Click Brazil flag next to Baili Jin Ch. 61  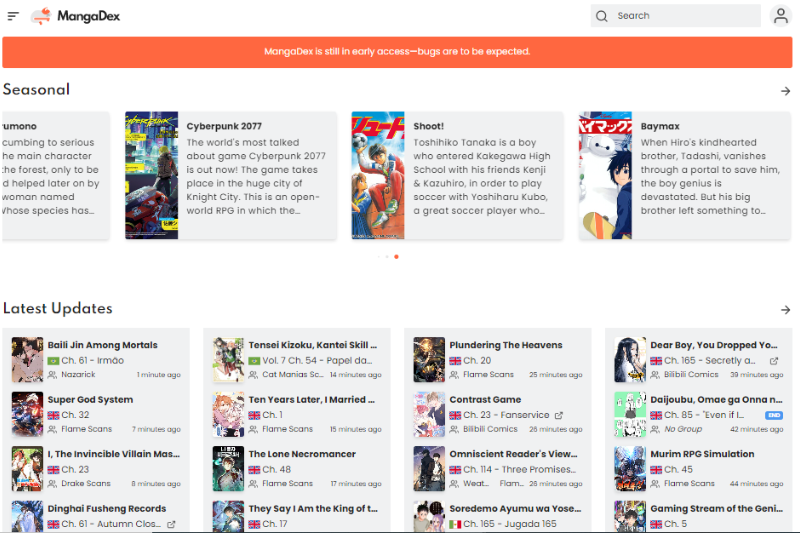click(54, 361)
